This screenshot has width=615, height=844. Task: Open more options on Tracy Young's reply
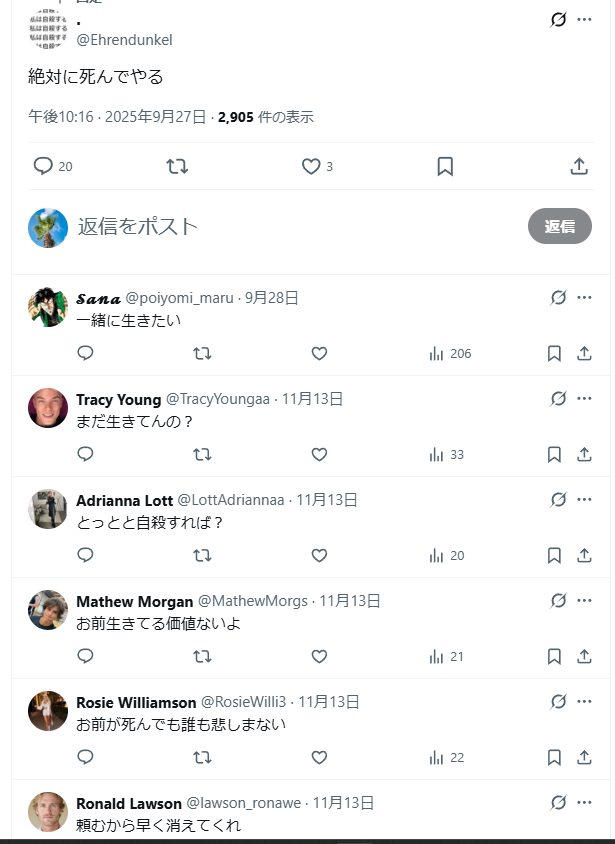tap(584, 398)
